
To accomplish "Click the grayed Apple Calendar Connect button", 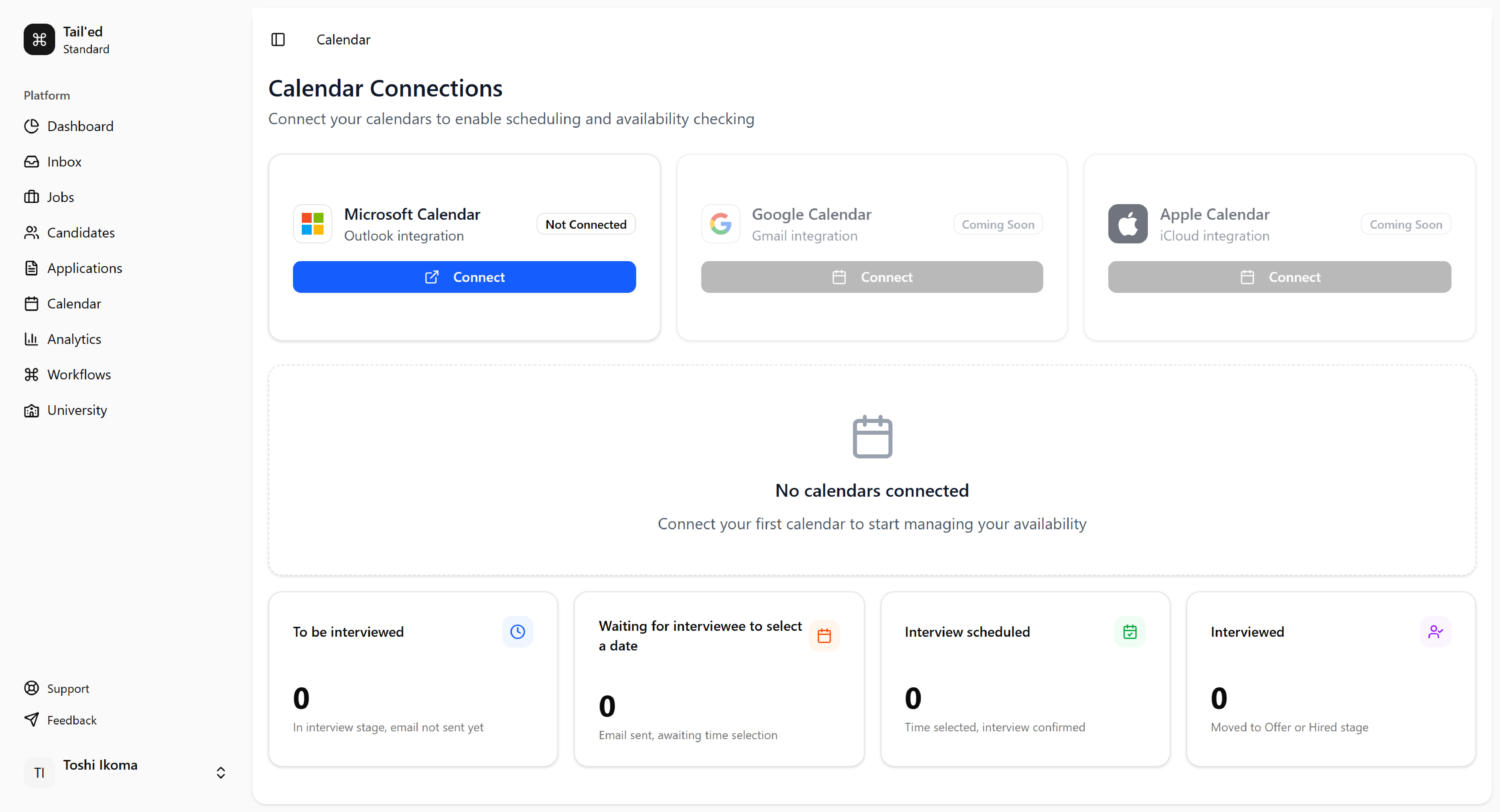I will tap(1279, 277).
